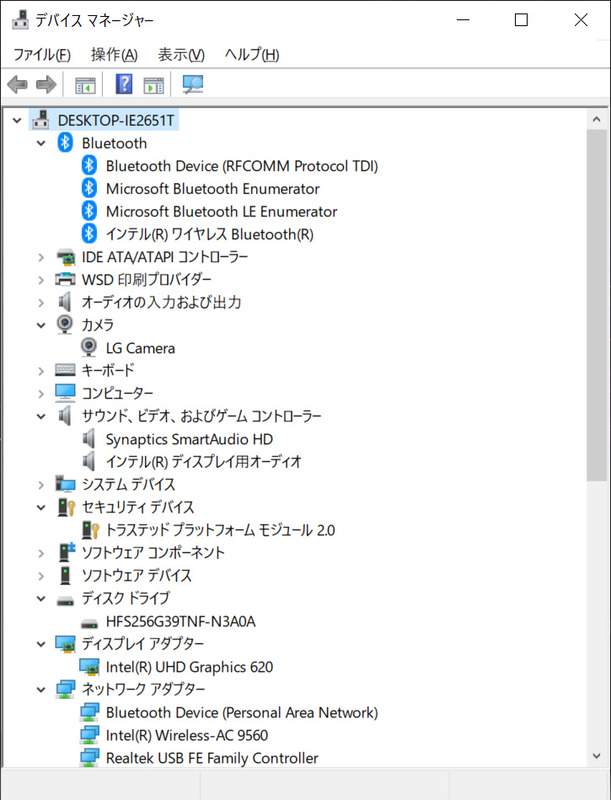This screenshot has height=800, width=611.
Task: Select Bluetooth Device (RFCOMM Protocol TDI)
Action: click(242, 166)
